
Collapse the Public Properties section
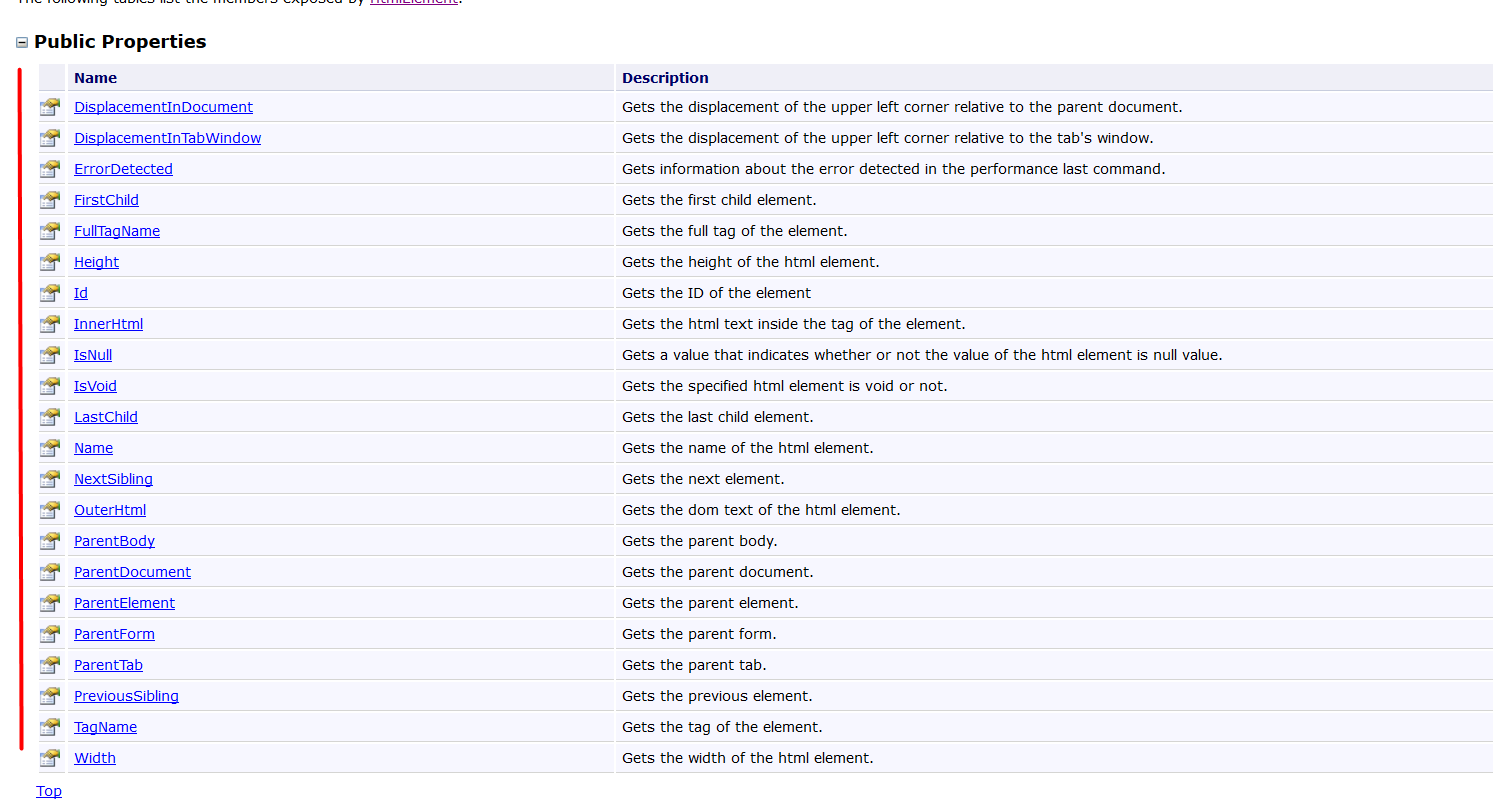tap(22, 42)
